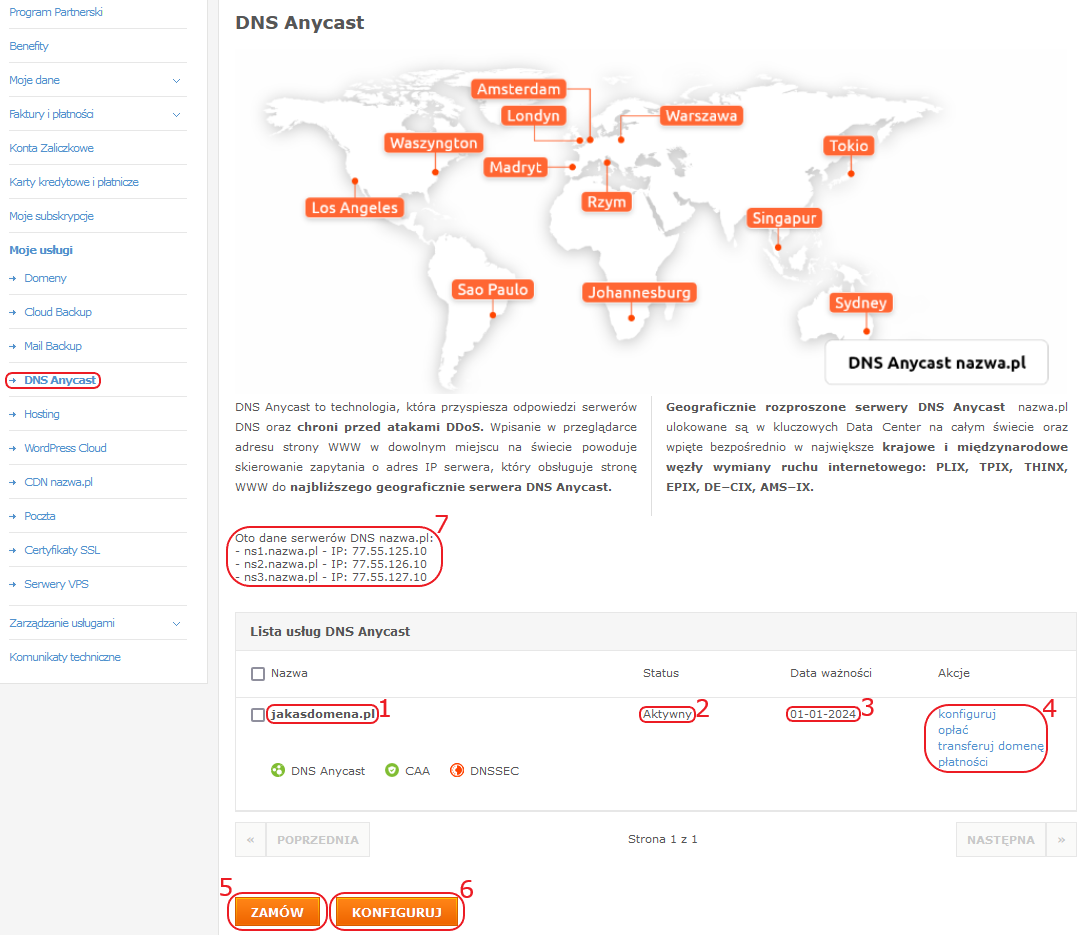Click the opłać action link
1082x935 pixels.
(x=953, y=730)
